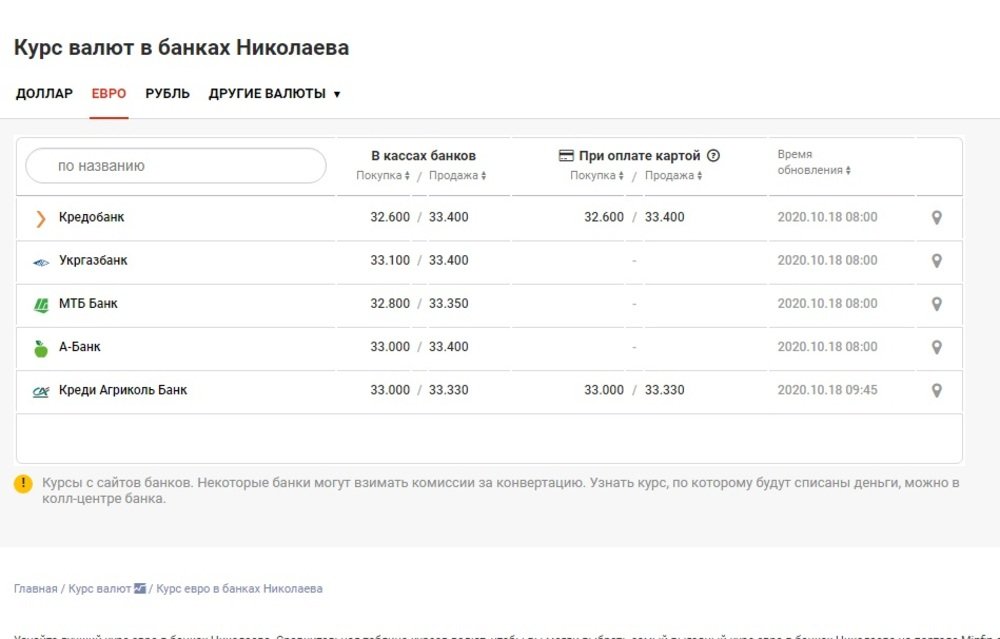The width and height of the screenshot is (1000, 639).
Task: Open the location pin for МТБ Банк
Action: pos(936,304)
